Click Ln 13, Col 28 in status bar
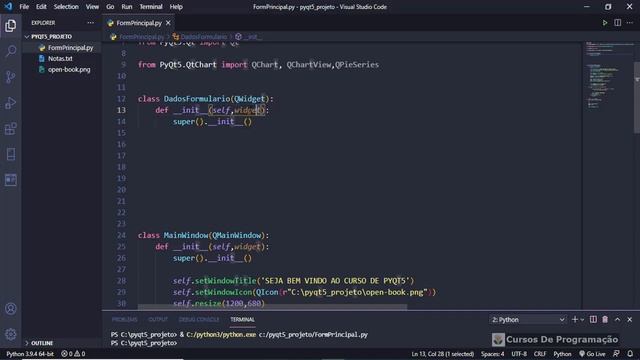Screen dimensions: 640x360 [442, 354]
